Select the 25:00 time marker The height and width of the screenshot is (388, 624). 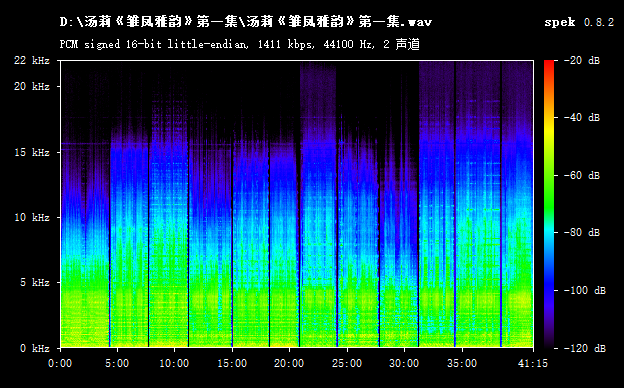click(347, 363)
